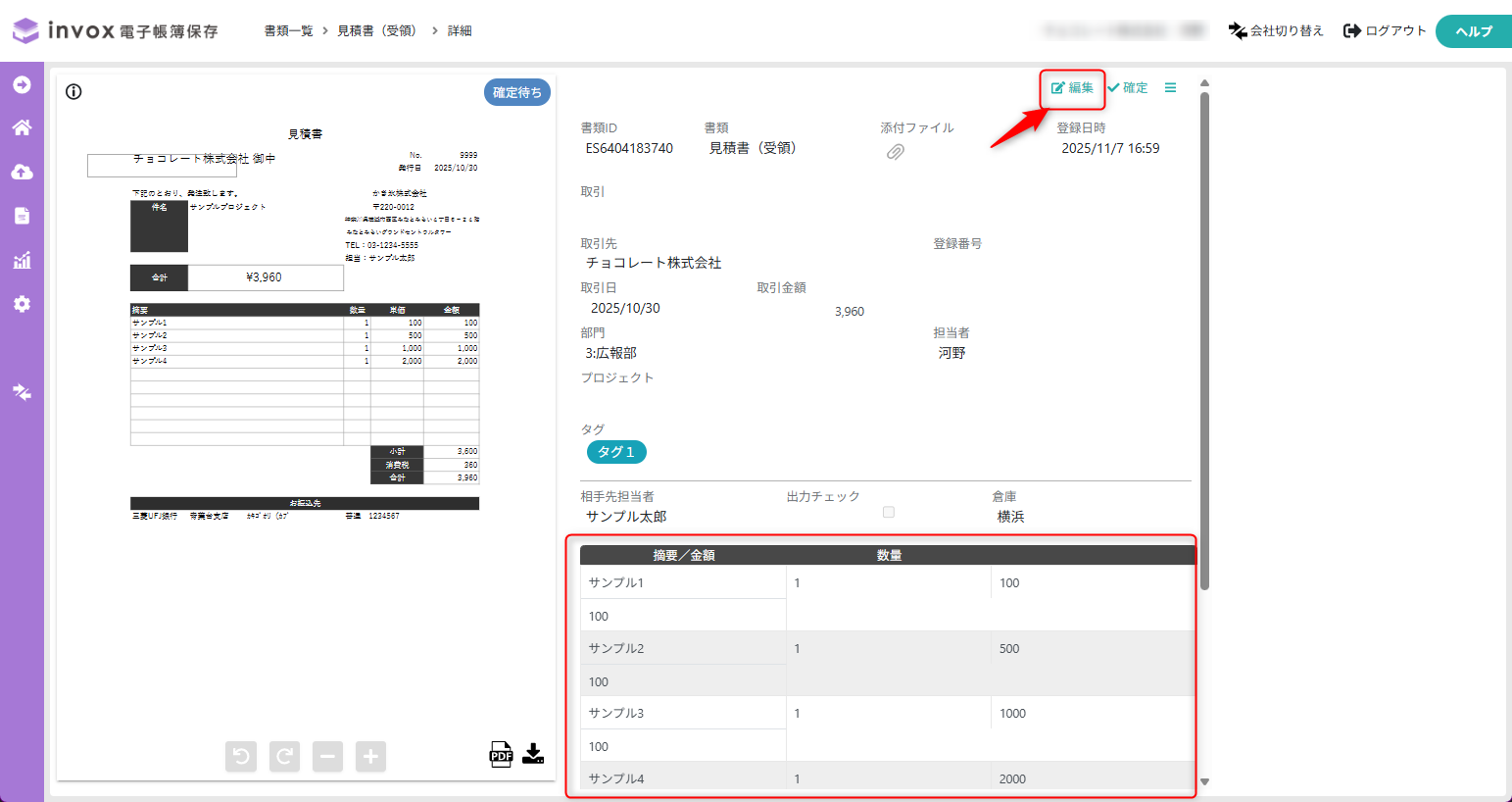Open the settings gear in sidebar
Image resolution: width=1512 pixels, height=802 pixels.
click(x=22, y=304)
